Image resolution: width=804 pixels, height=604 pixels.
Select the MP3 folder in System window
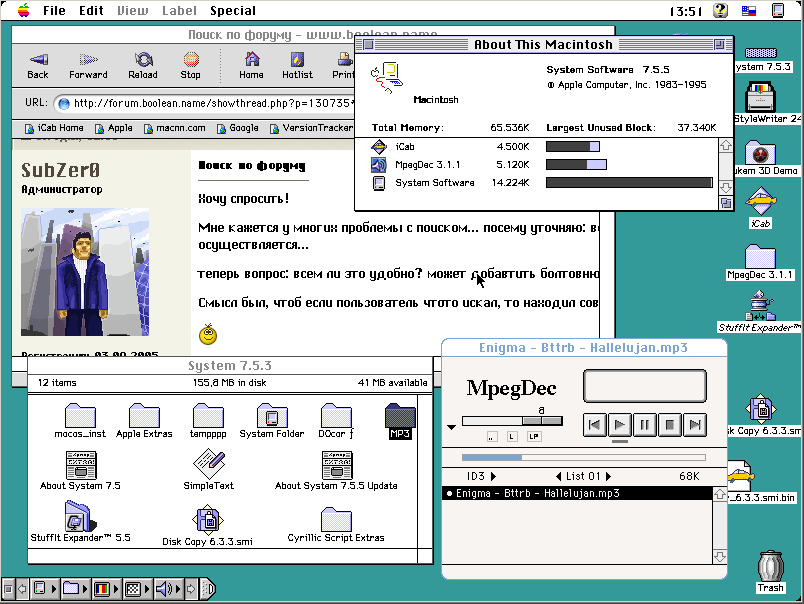(400, 420)
